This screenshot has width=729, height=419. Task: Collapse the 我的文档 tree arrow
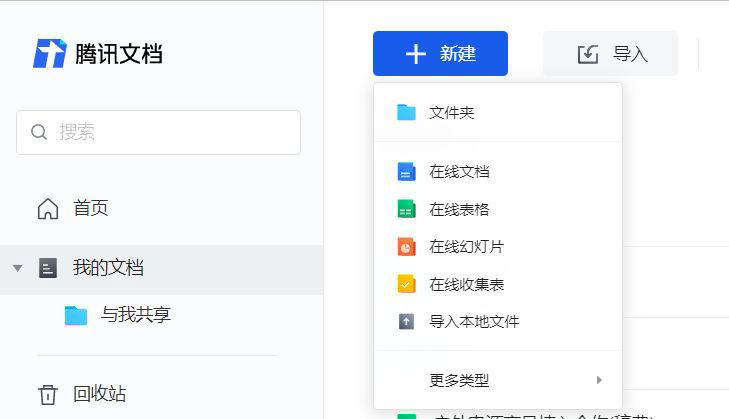pyautogui.click(x=18, y=268)
